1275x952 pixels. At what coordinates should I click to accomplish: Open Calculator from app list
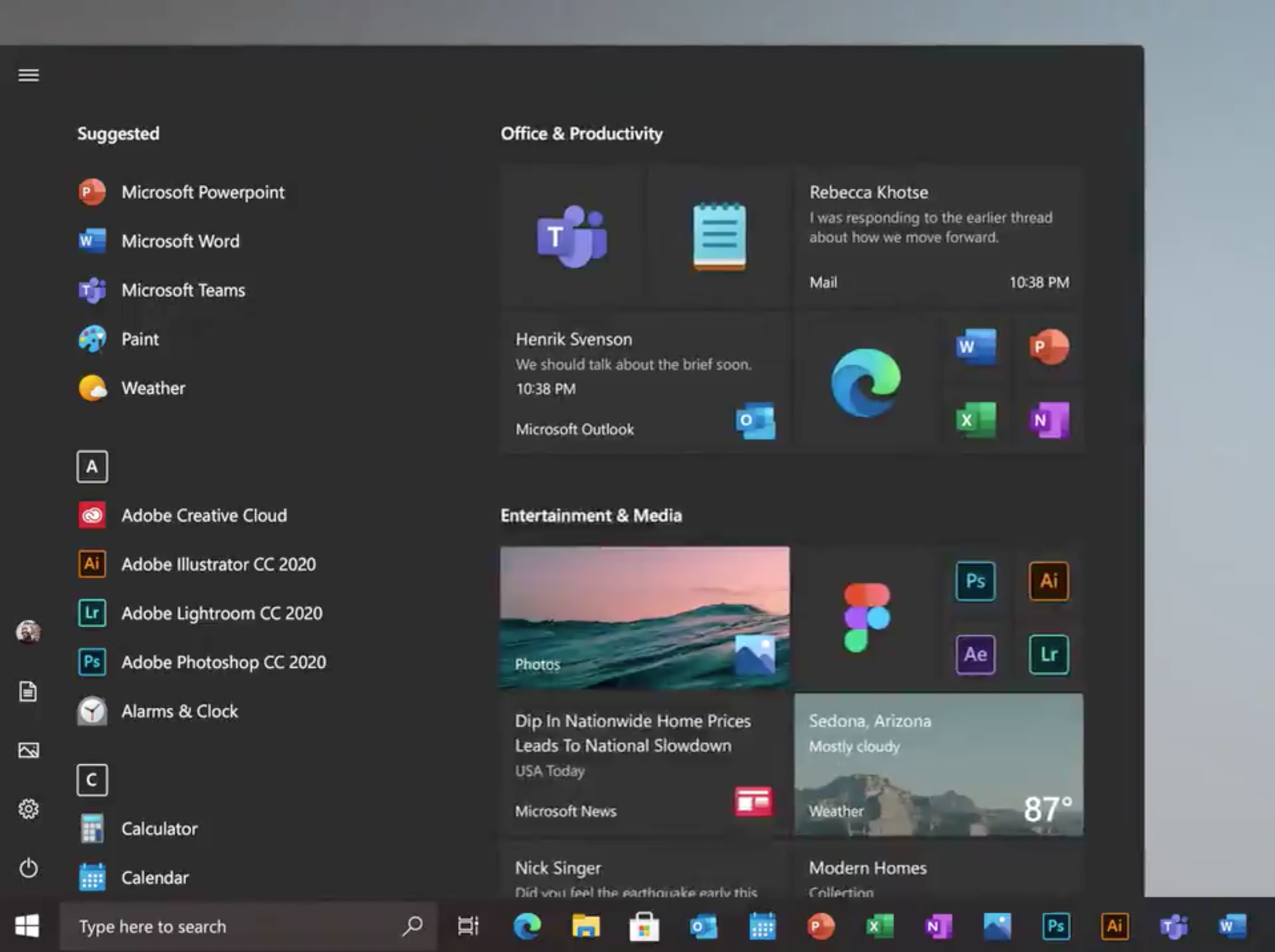tap(138, 829)
